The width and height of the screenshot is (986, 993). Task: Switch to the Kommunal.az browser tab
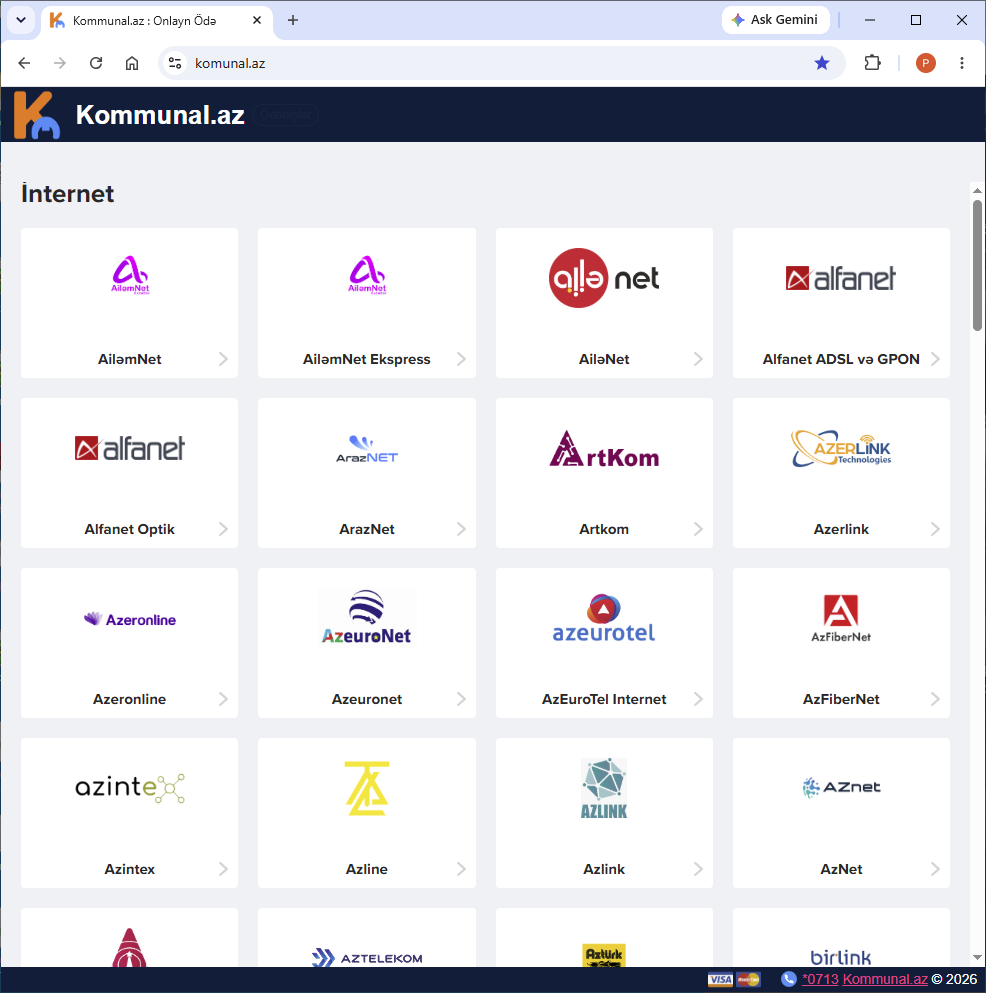pos(156,20)
